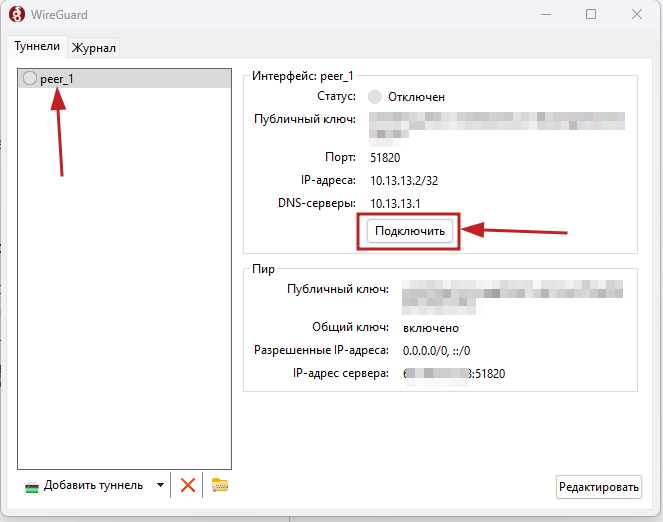Click DNS server value 10.13.13.1
The image size is (663, 522).
pyautogui.click(x=395, y=204)
